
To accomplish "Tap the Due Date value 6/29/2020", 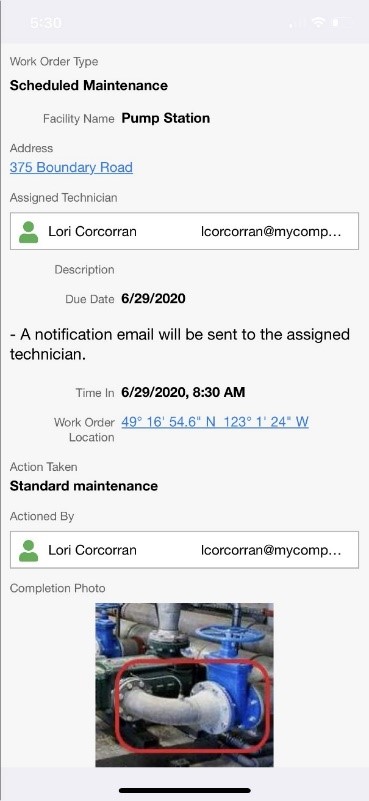I will (x=153, y=299).
